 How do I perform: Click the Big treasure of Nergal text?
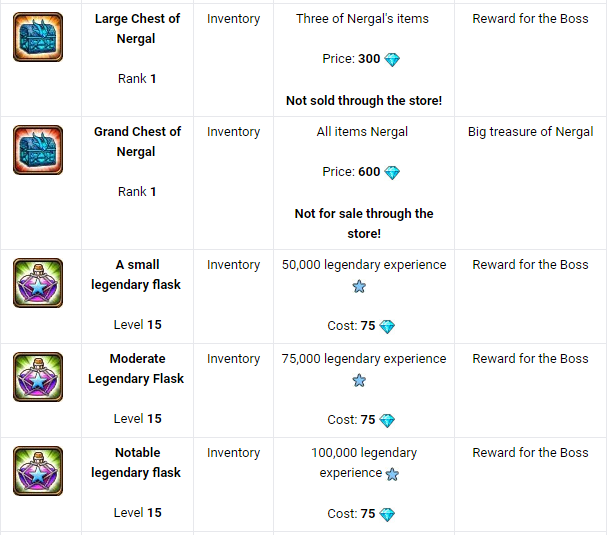click(x=530, y=132)
